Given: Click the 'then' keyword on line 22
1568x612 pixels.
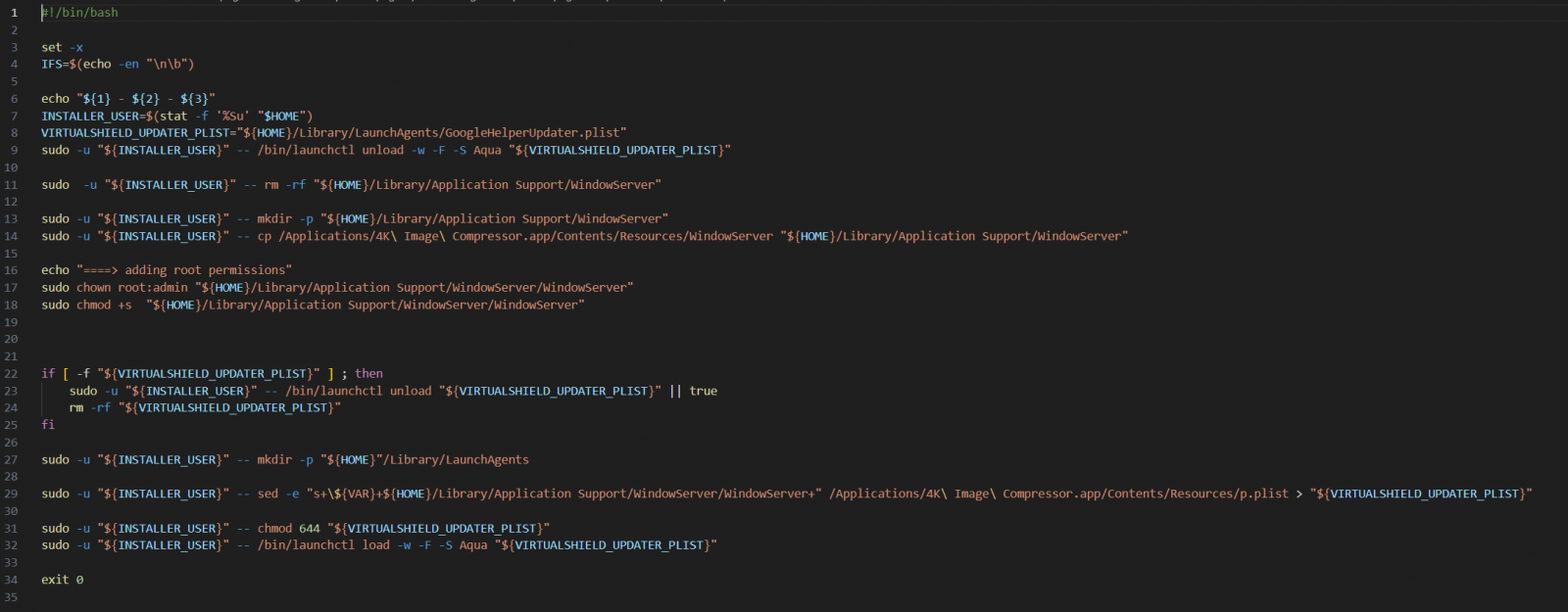Looking at the screenshot, I should click(x=368, y=374).
